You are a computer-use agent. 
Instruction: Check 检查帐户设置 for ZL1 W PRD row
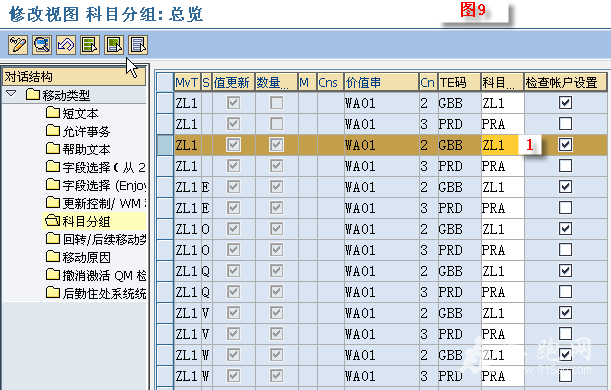coord(565,376)
